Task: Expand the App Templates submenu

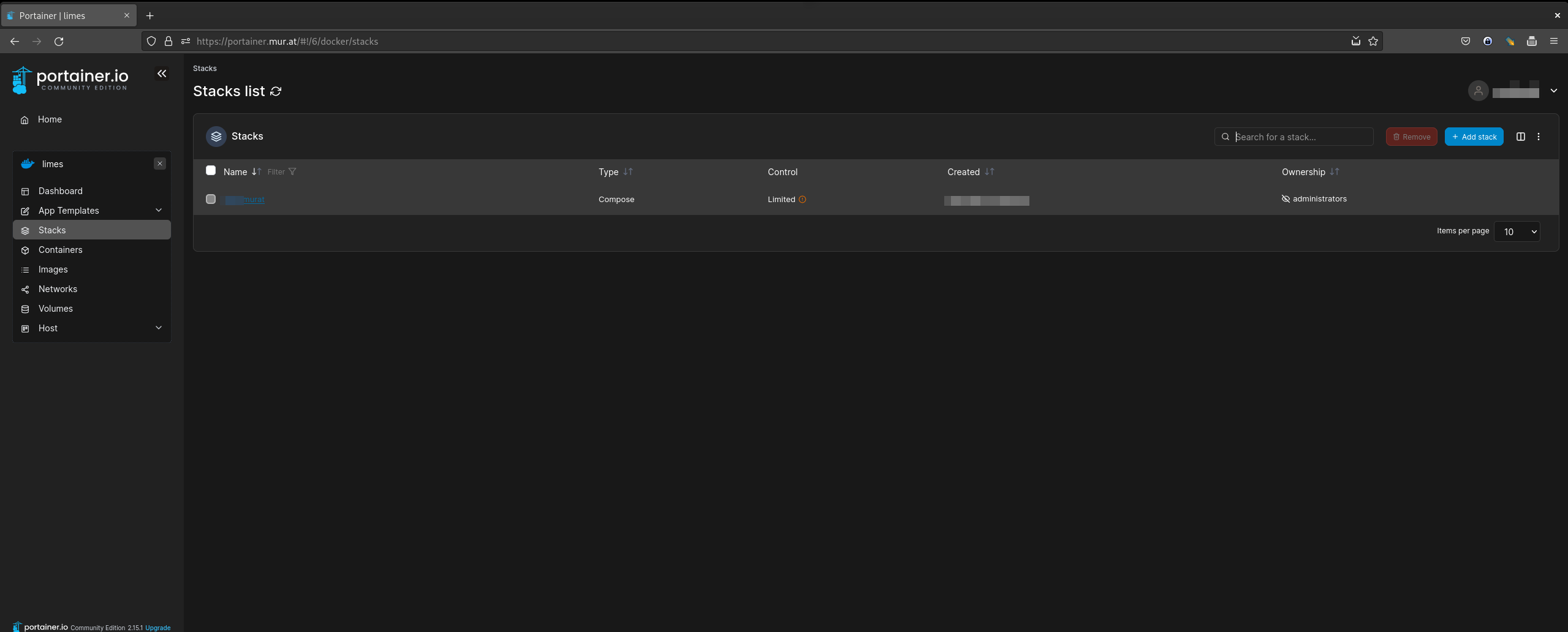Action: coord(159,210)
